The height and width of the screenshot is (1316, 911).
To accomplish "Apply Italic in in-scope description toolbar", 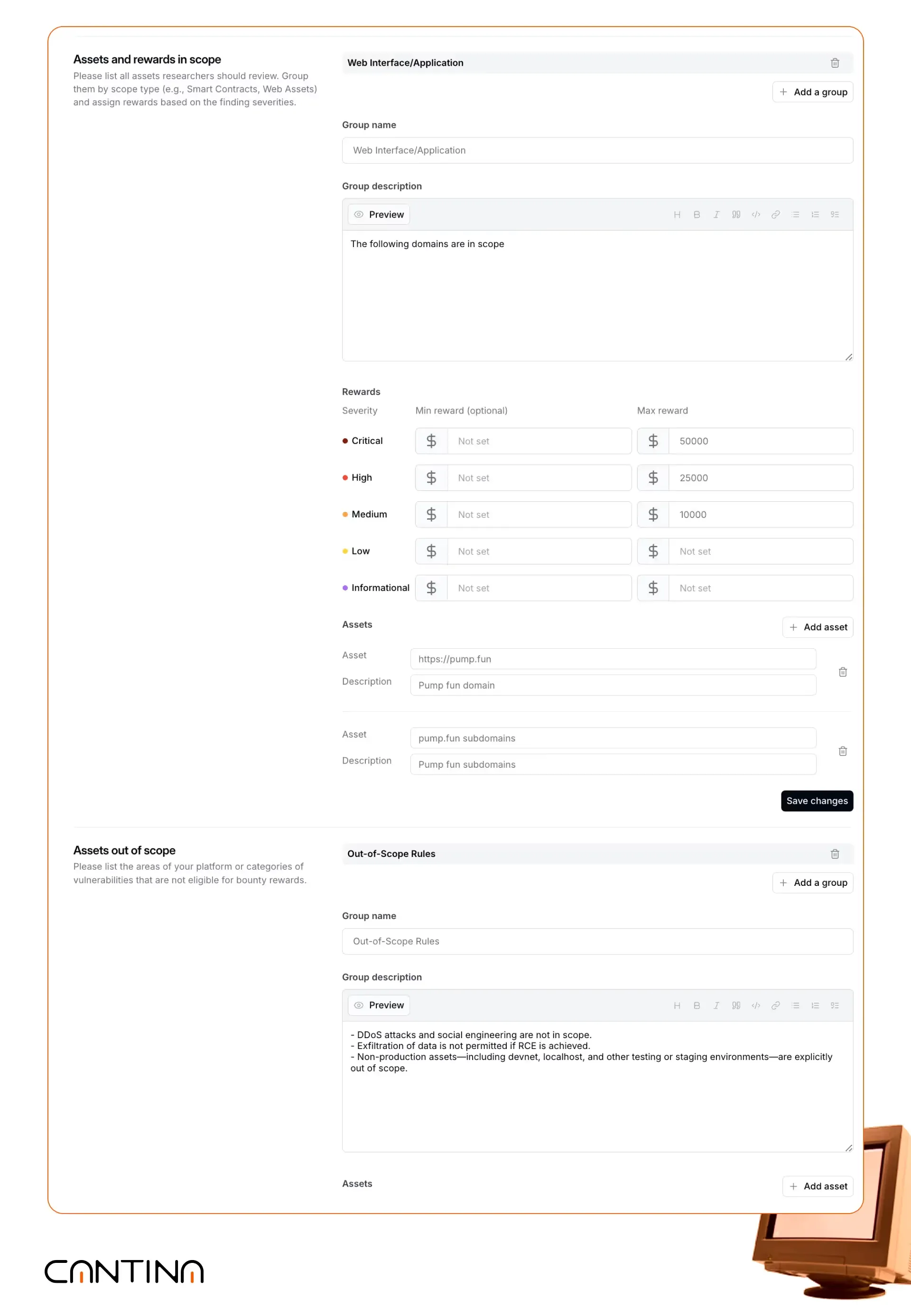I will point(716,214).
